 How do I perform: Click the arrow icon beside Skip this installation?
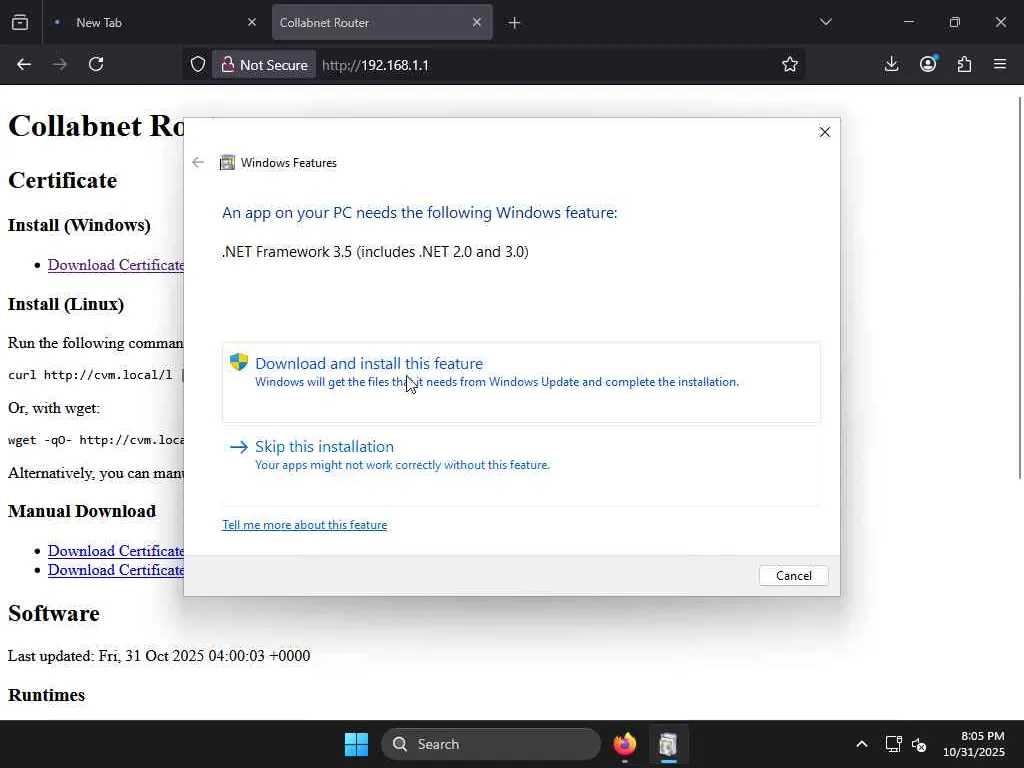(239, 447)
